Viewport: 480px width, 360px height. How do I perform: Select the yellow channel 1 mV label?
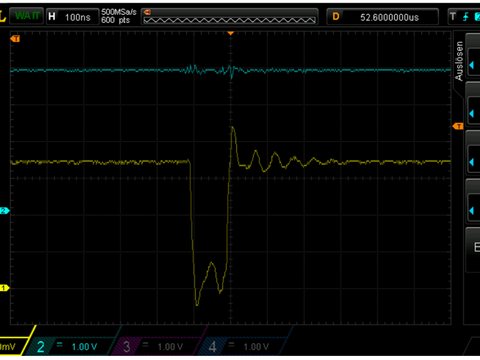(7, 347)
